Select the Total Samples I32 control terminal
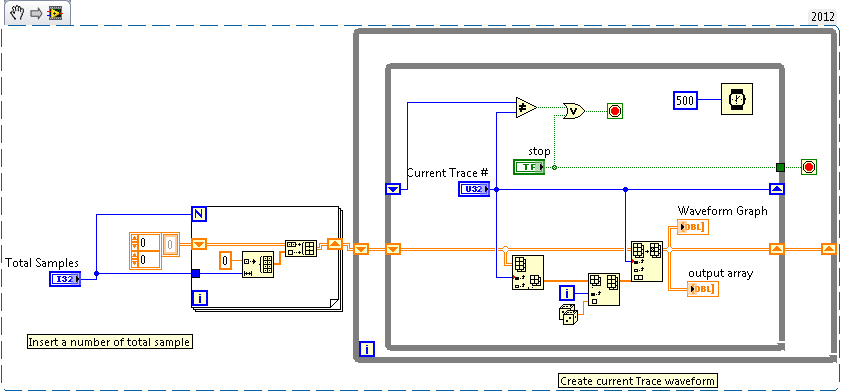 [x=65, y=279]
